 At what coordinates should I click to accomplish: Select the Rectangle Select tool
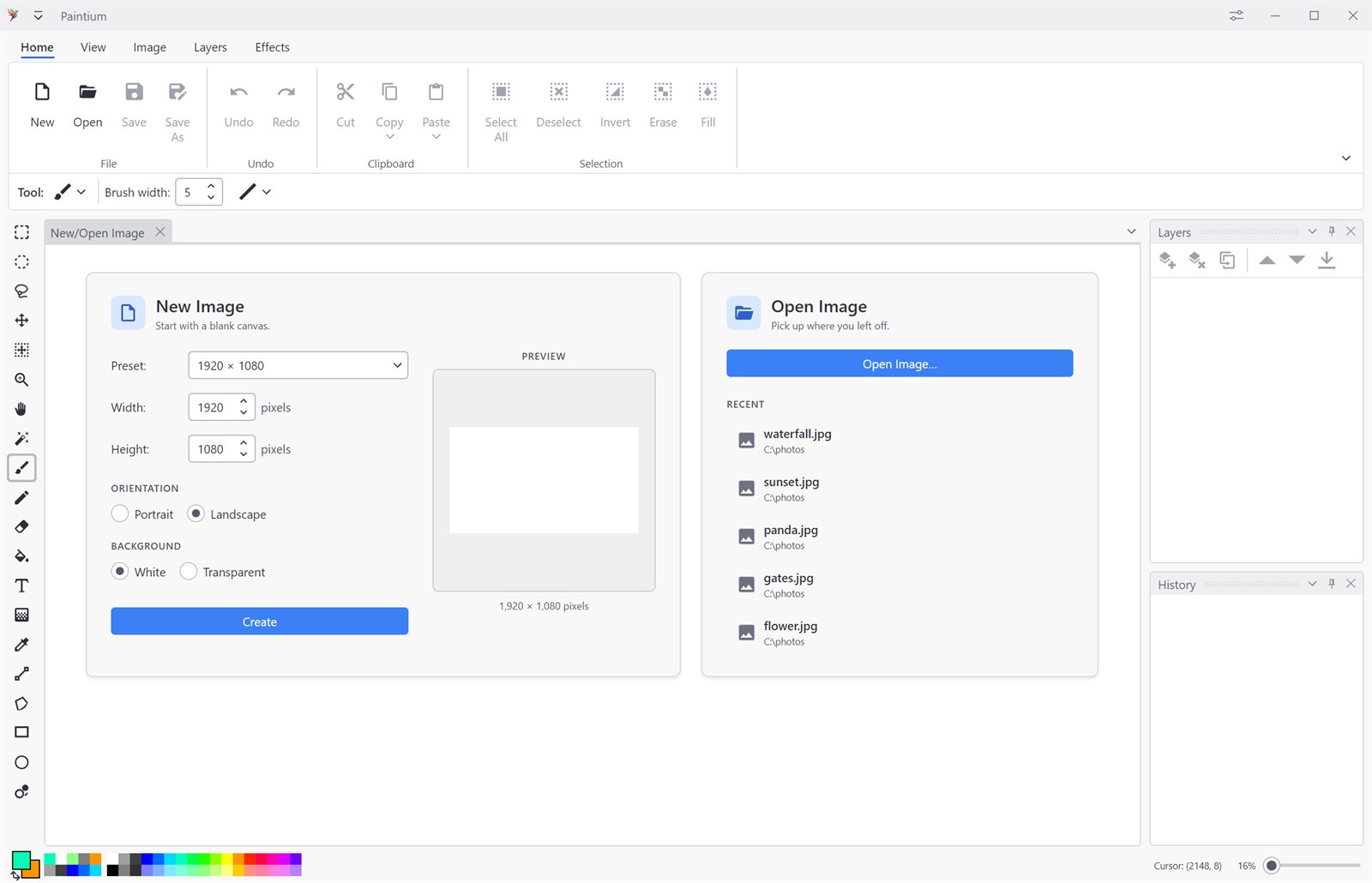[21, 232]
